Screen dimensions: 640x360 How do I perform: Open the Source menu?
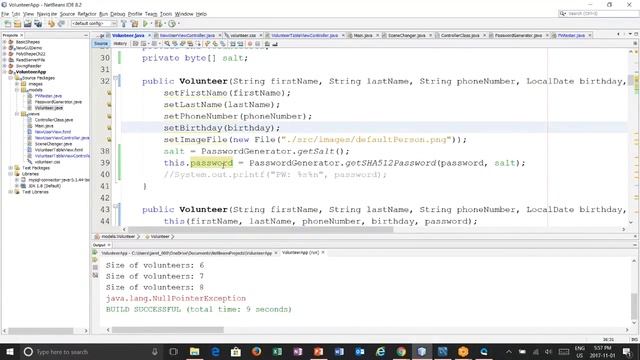(x=67, y=14)
